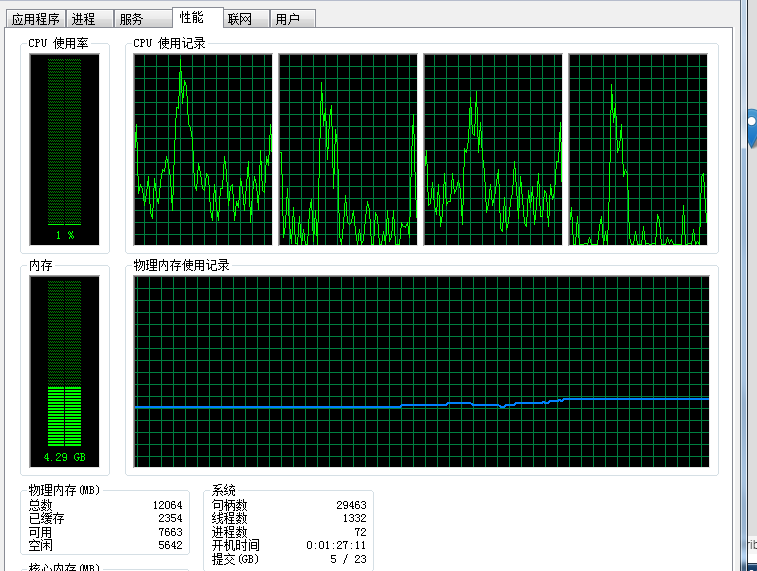The height and width of the screenshot is (571, 757).
Task: Click the 内存 heading
Action: pos(41,265)
